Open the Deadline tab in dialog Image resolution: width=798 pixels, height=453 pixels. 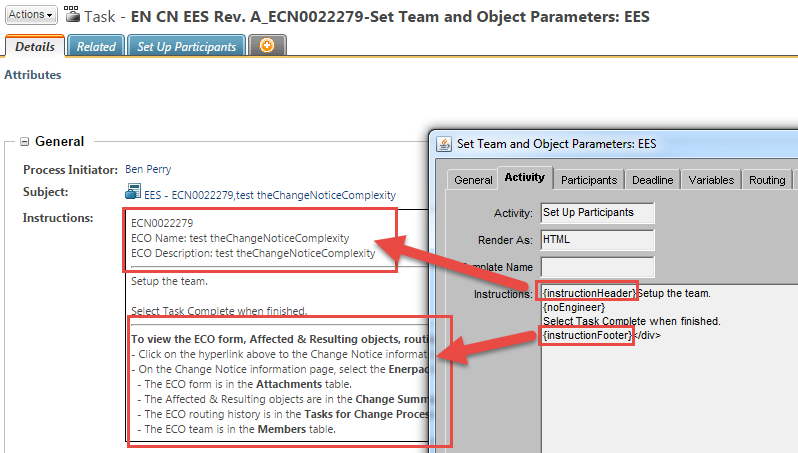pos(652,180)
